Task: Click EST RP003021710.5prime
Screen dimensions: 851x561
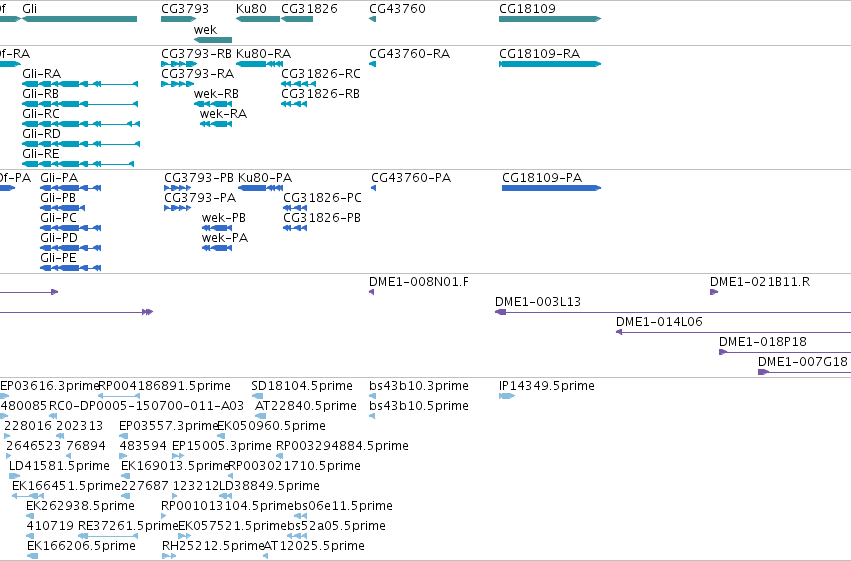Action: click(x=231, y=476)
